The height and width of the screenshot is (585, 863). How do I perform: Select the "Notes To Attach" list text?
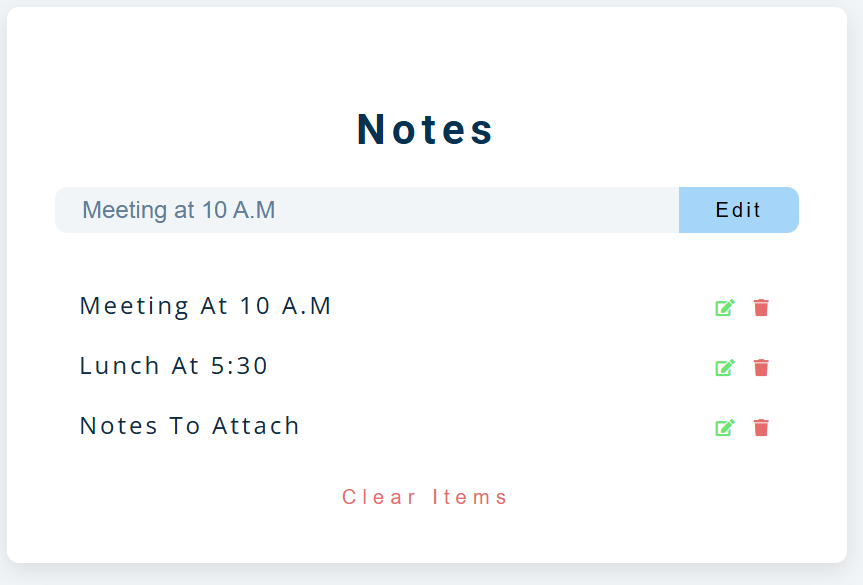pyautogui.click(x=190, y=426)
